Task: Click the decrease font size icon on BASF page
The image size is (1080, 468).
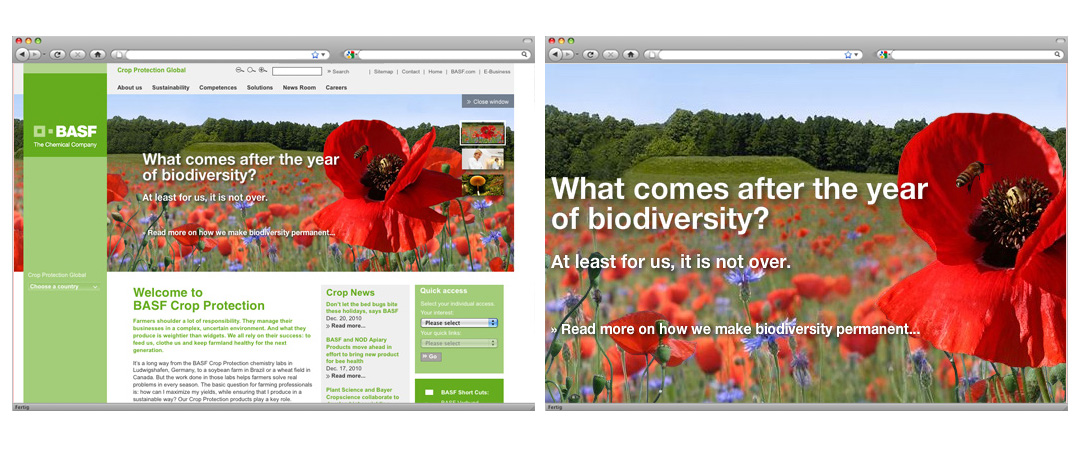Action: 239,70
